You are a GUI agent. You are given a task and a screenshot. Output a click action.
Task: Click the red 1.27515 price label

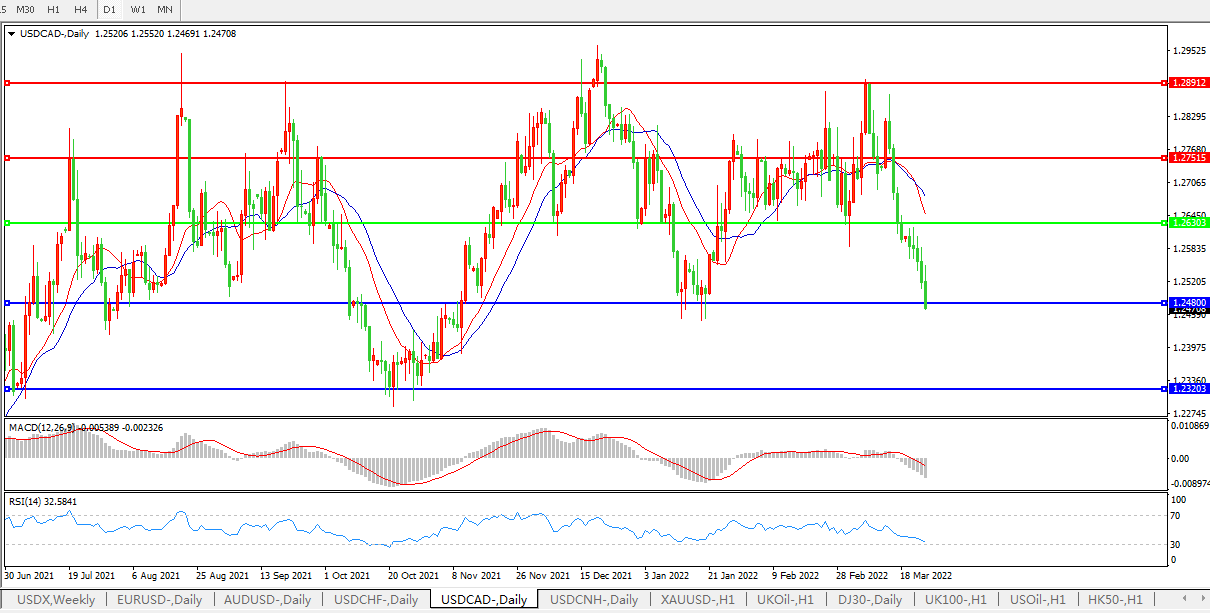click(x=1189, y=158)
